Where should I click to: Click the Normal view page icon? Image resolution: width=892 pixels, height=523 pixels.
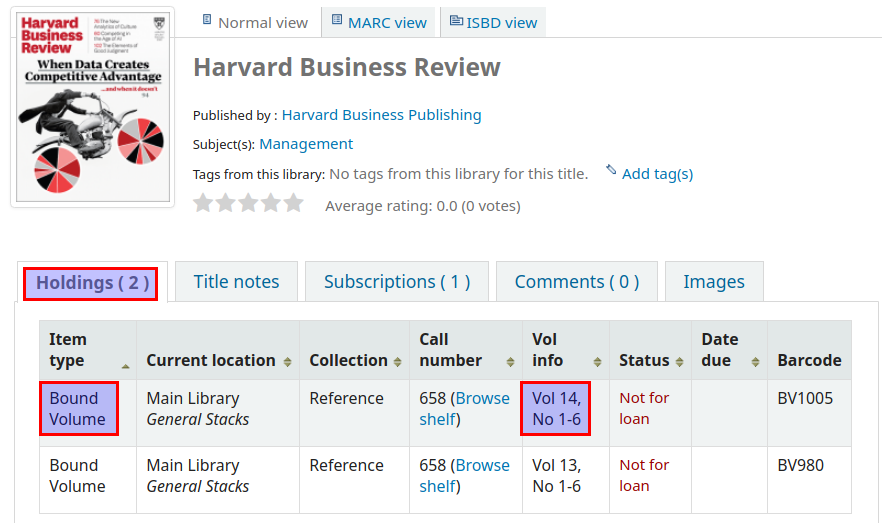point(207,20)
